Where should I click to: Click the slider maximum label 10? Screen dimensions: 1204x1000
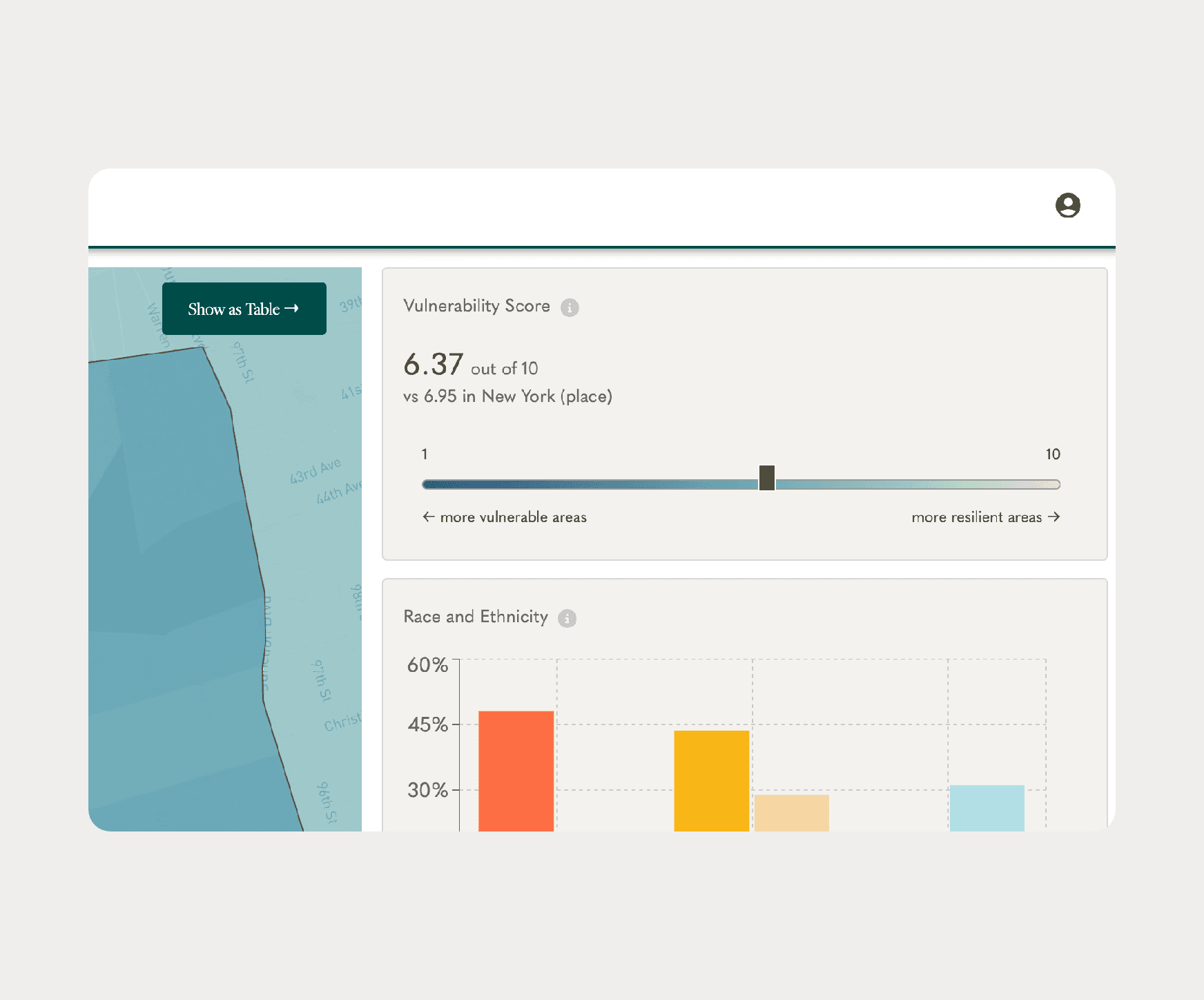pos(1053,454)
